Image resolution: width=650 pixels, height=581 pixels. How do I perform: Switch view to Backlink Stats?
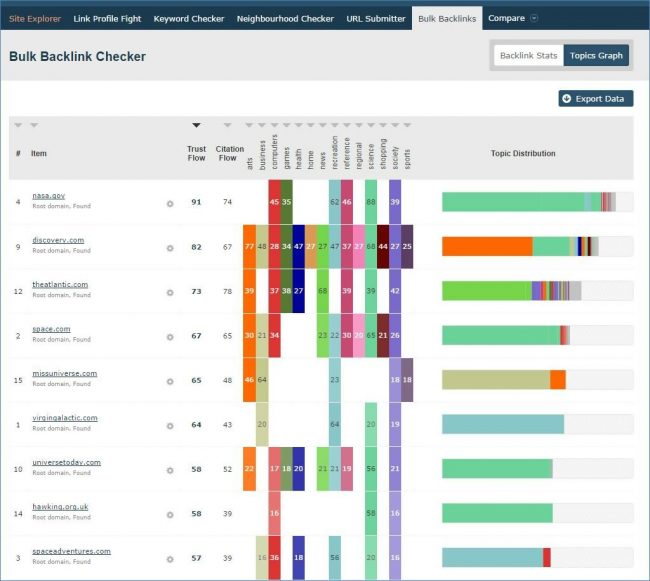529,56
